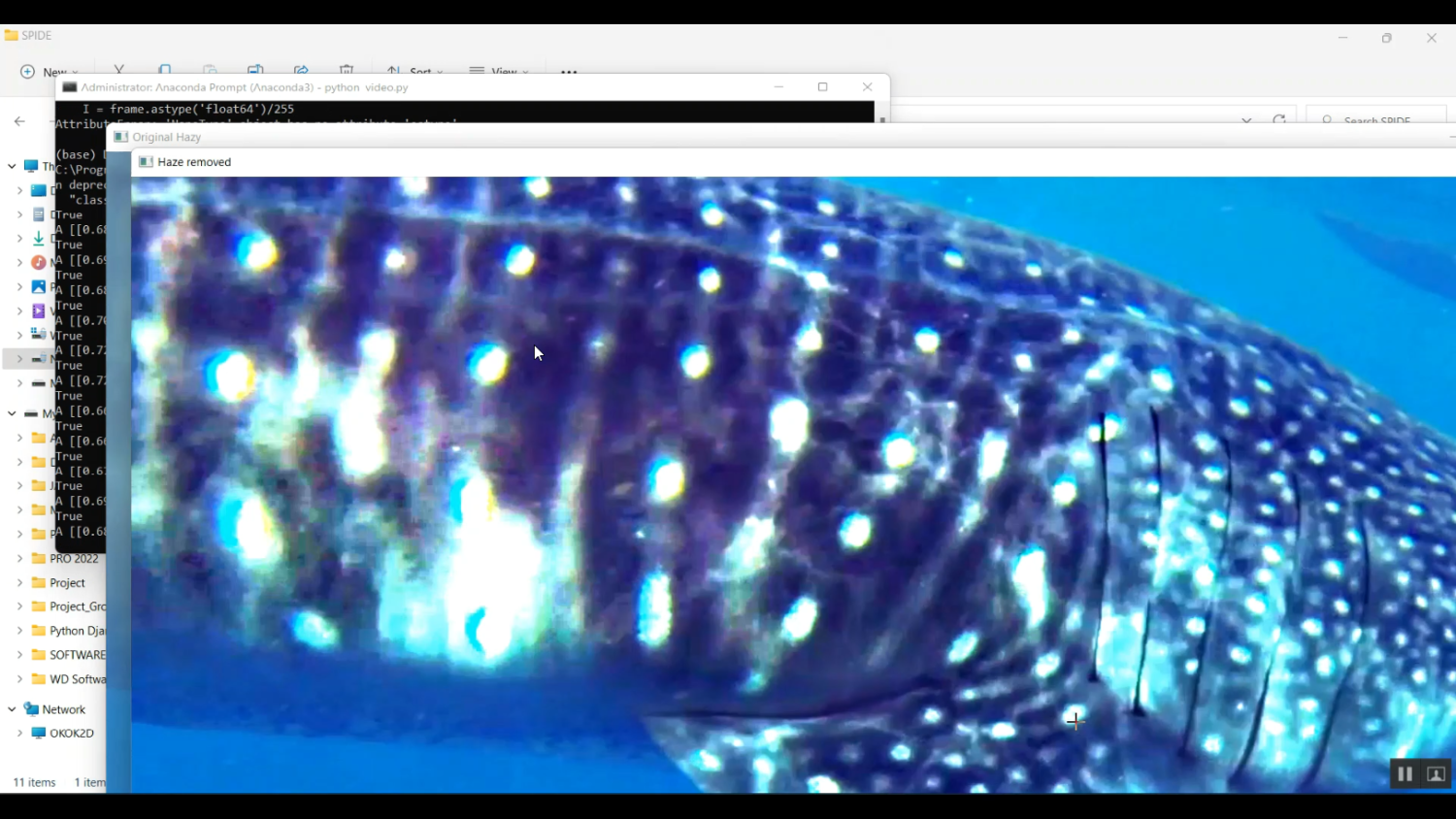Pause the video playback

click(x=1405, y=773)
